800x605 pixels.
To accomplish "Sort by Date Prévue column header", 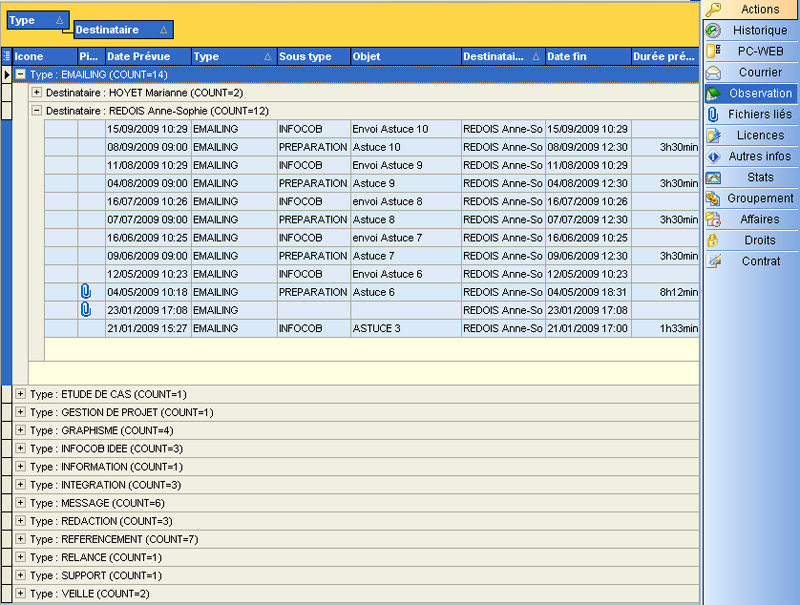I will pos(139,57).
